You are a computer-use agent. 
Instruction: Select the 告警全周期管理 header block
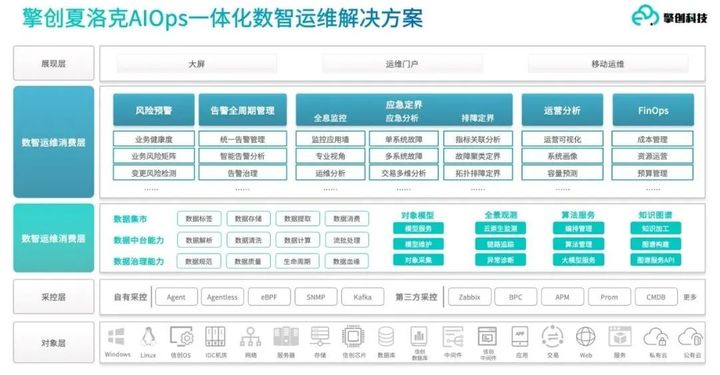(242, 110)
